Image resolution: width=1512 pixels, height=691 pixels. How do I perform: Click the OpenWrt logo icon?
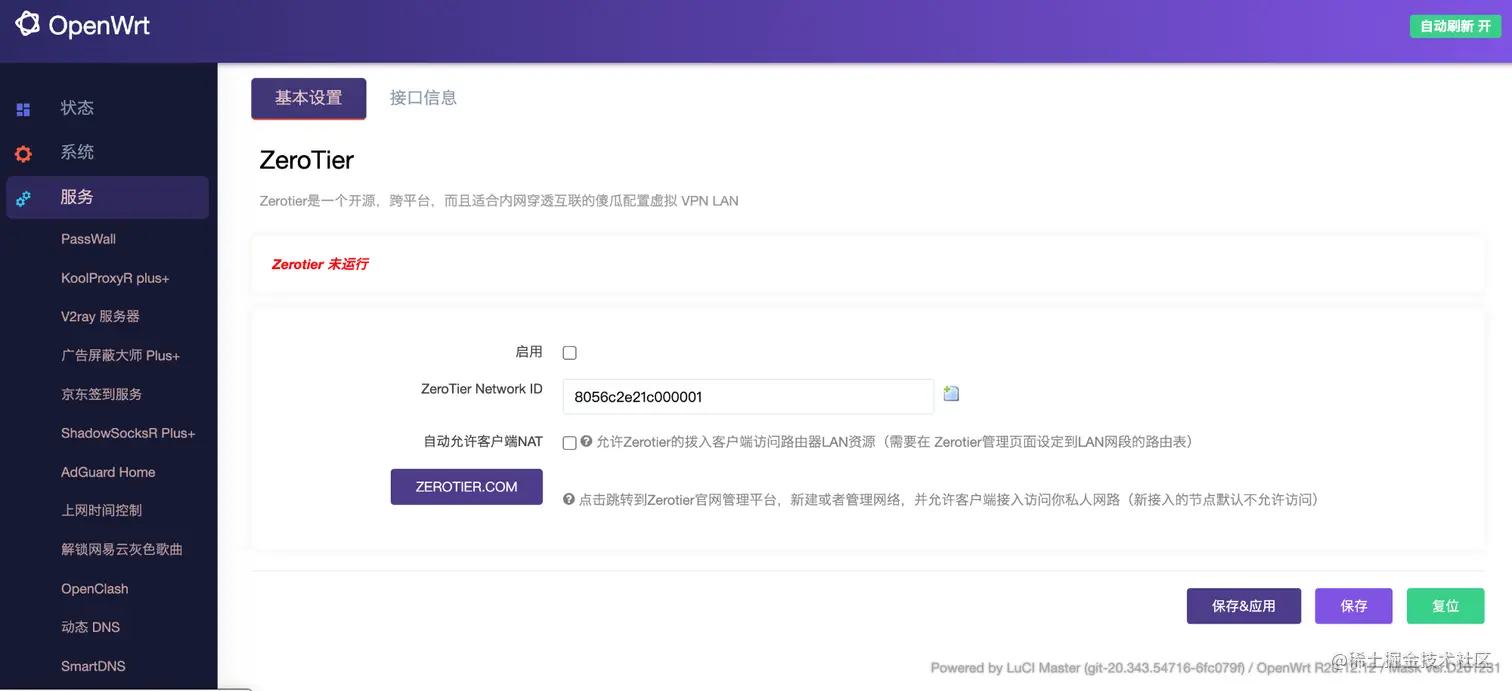[x=27, y=24]
